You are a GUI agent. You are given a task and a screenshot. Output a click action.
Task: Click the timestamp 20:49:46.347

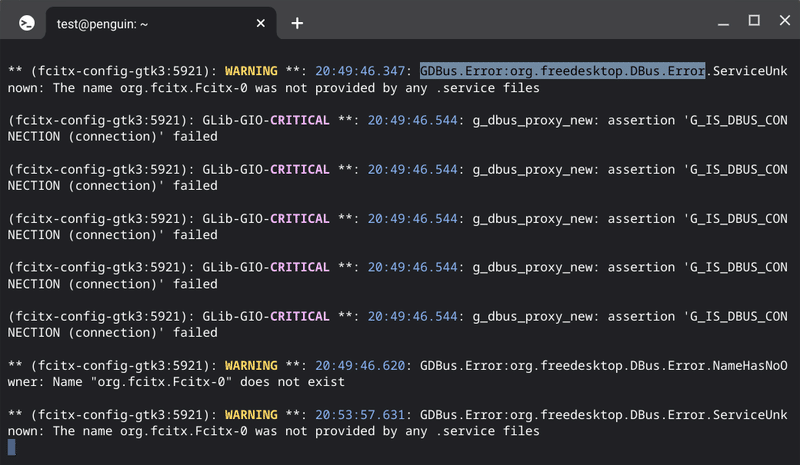pyautogui.click(x=360, y=71)
